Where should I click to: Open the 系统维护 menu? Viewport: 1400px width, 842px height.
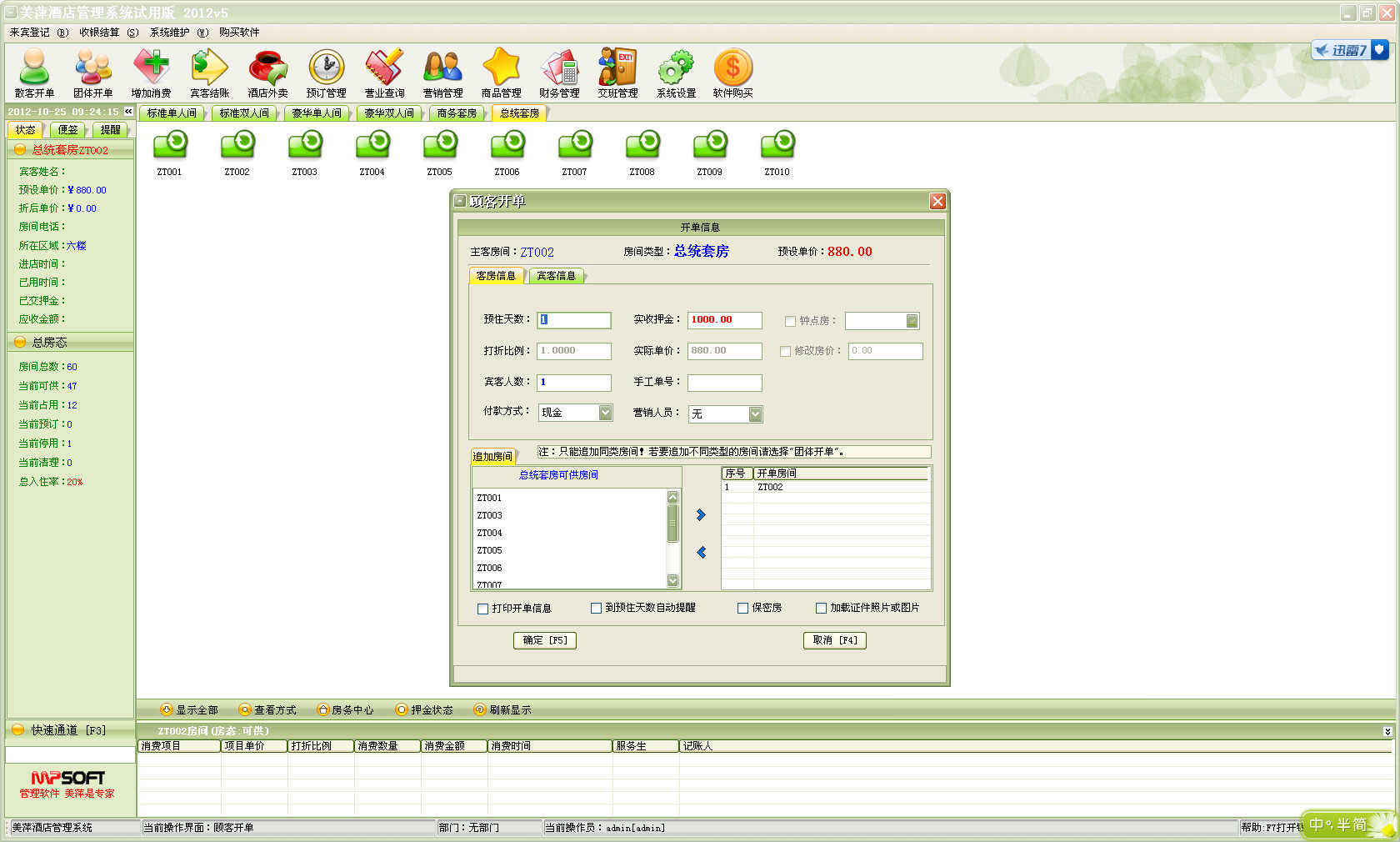tap(169, 33)
